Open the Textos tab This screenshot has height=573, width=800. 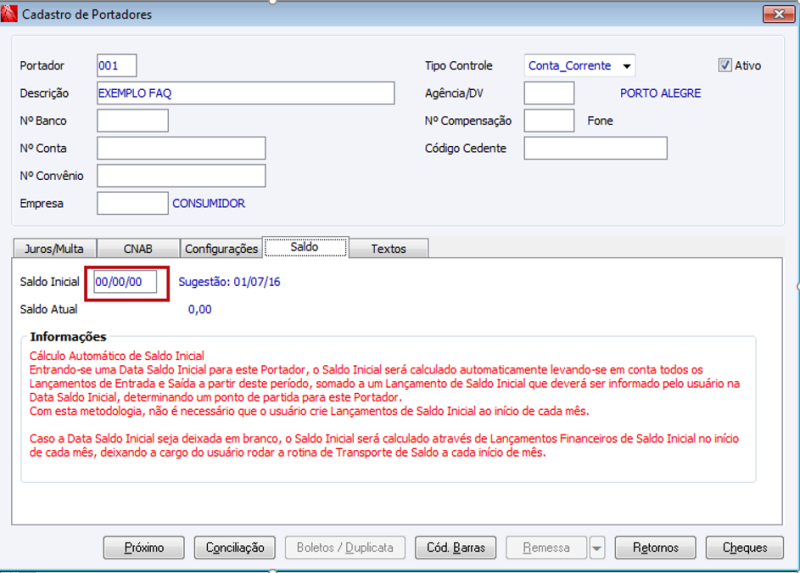click(388, 248)
